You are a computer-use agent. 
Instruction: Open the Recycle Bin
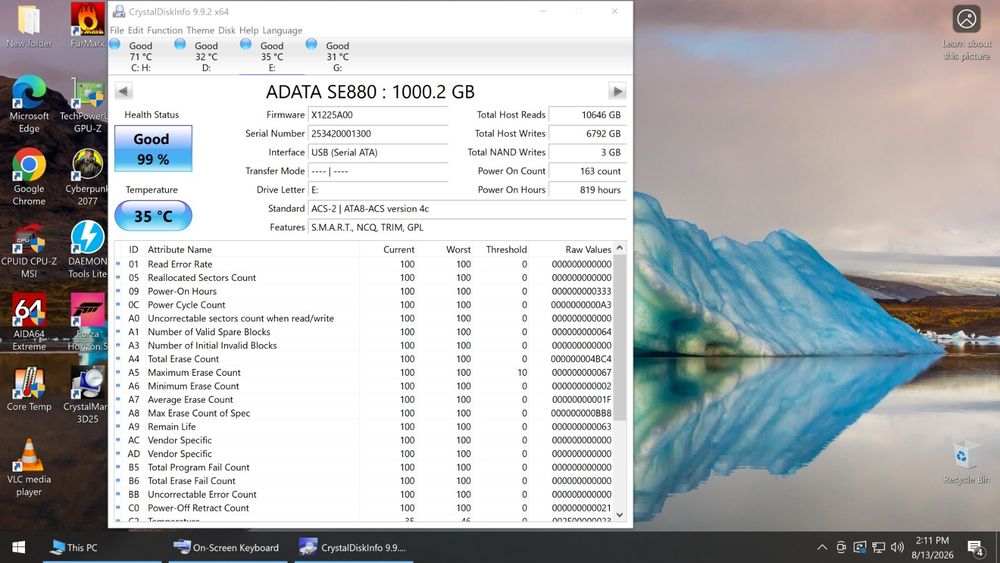point(965,463)
